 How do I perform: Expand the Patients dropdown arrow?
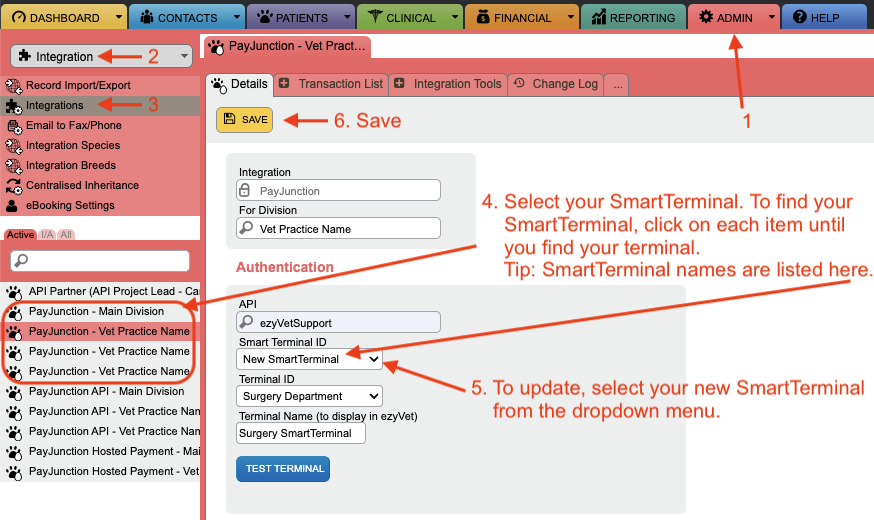tap(347, 17)
